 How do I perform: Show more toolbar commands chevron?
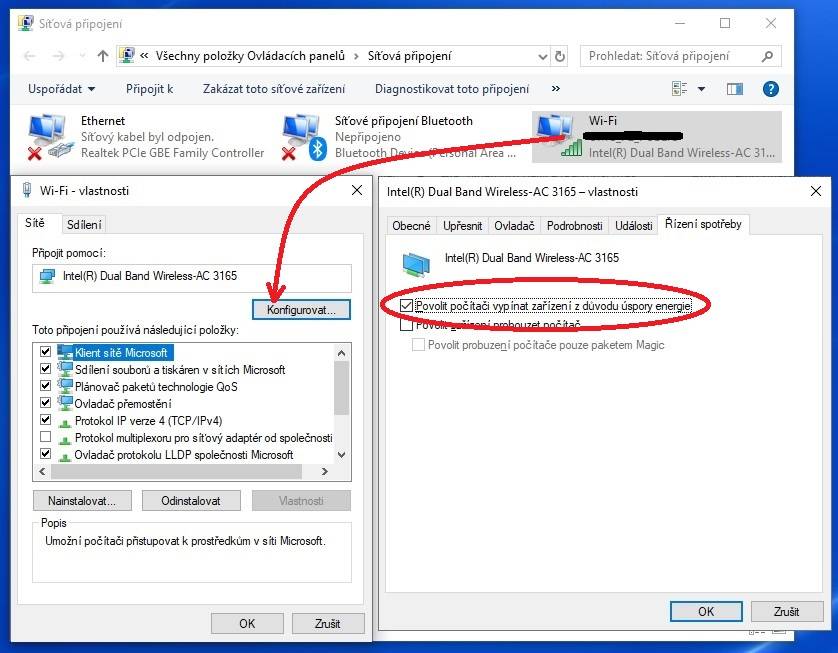tap(556, 89)
